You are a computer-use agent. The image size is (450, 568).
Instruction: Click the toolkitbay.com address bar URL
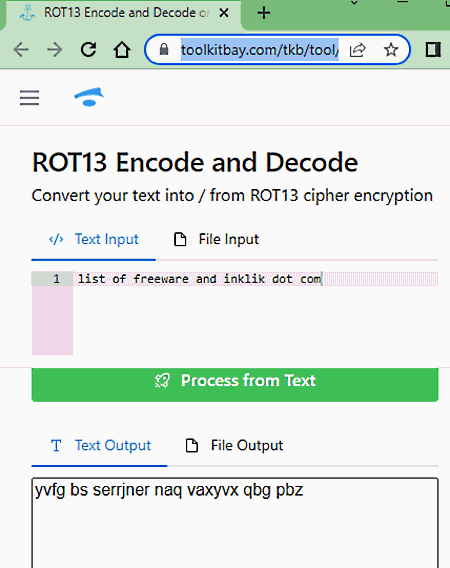pyautogui.click(x=260, y=50)
